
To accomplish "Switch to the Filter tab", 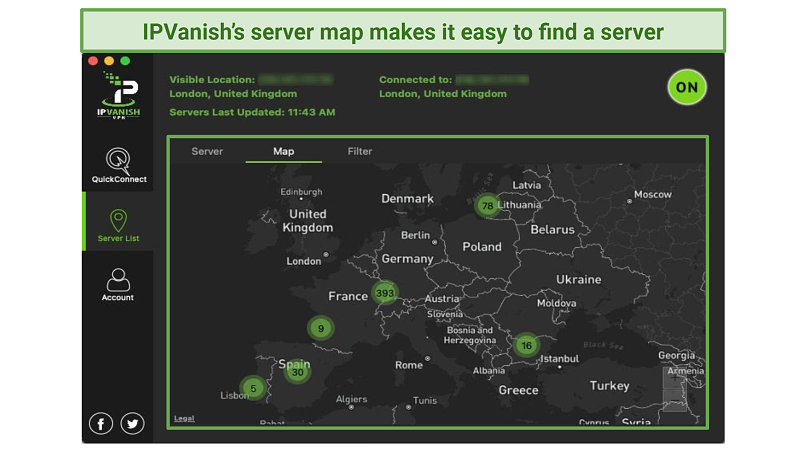I will (x=360, y=151).
